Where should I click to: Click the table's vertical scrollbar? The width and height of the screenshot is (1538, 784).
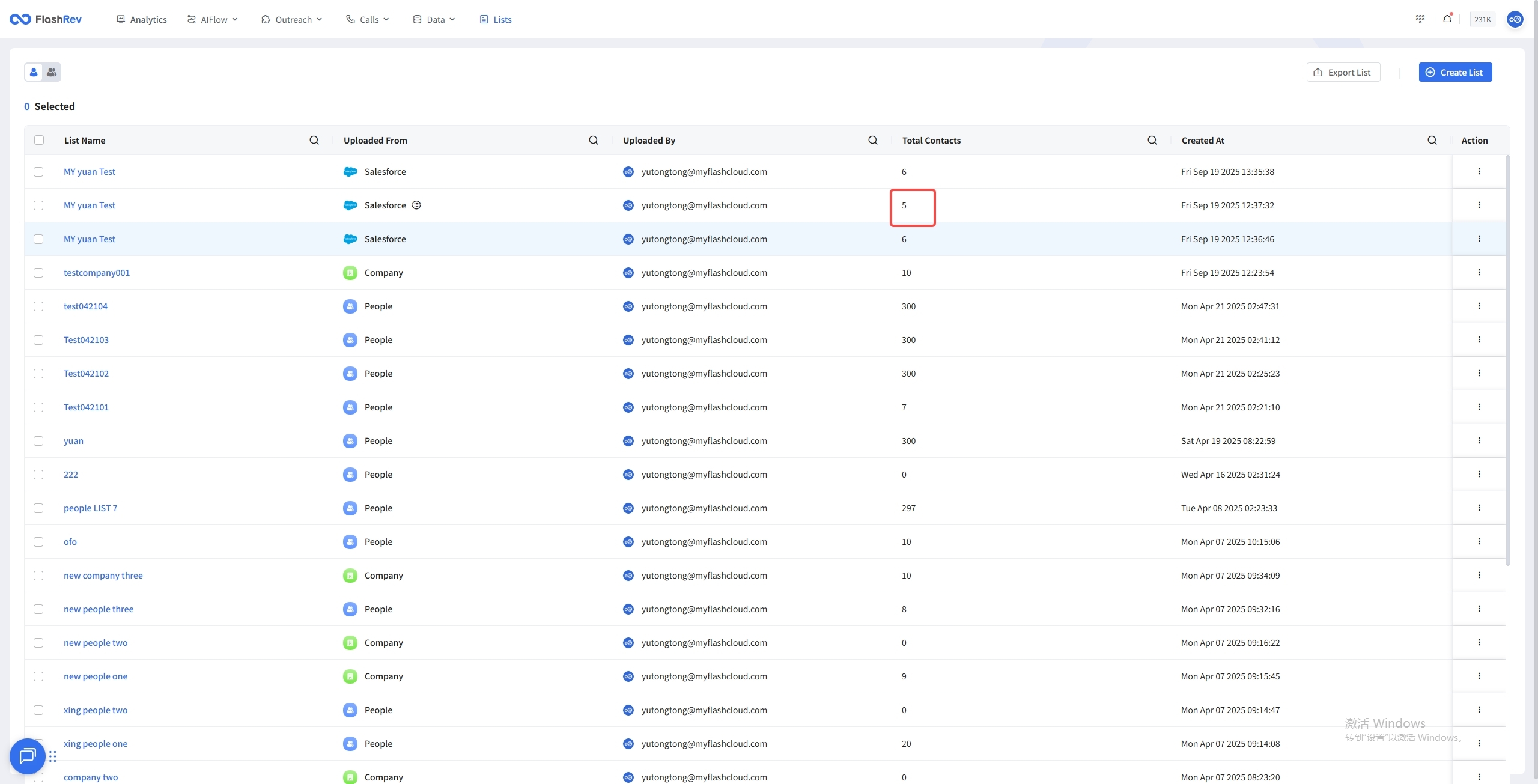coord(1508,360)
